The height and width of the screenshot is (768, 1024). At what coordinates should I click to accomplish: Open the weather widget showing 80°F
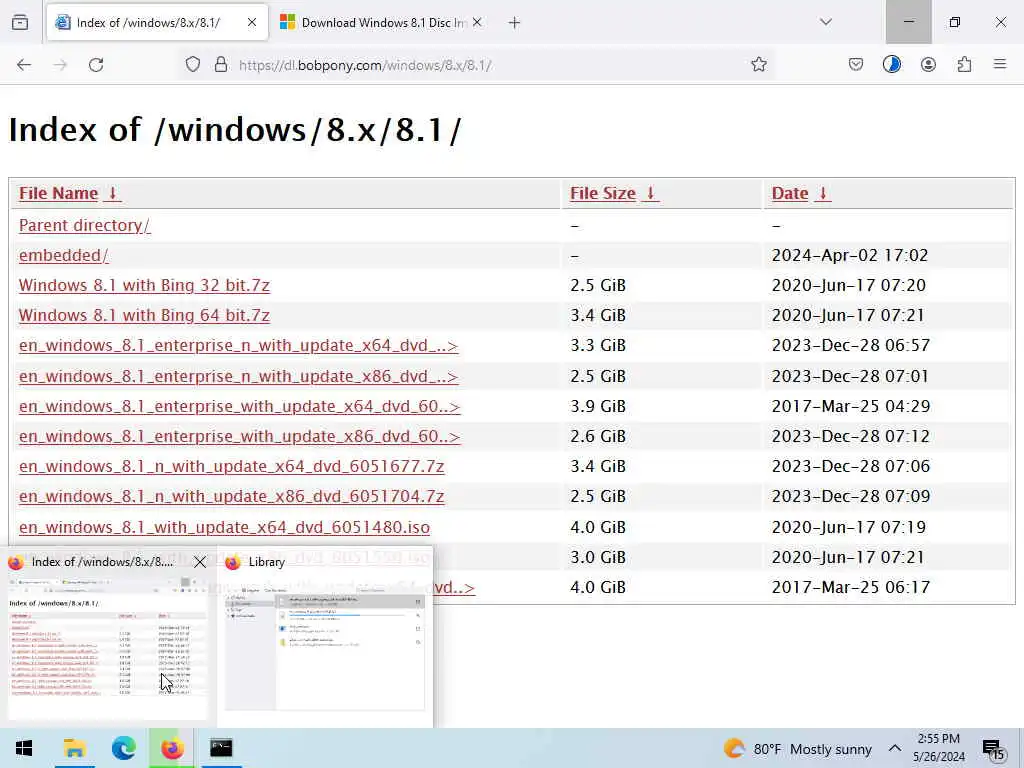pyautogui.click(x=798, y=749)
